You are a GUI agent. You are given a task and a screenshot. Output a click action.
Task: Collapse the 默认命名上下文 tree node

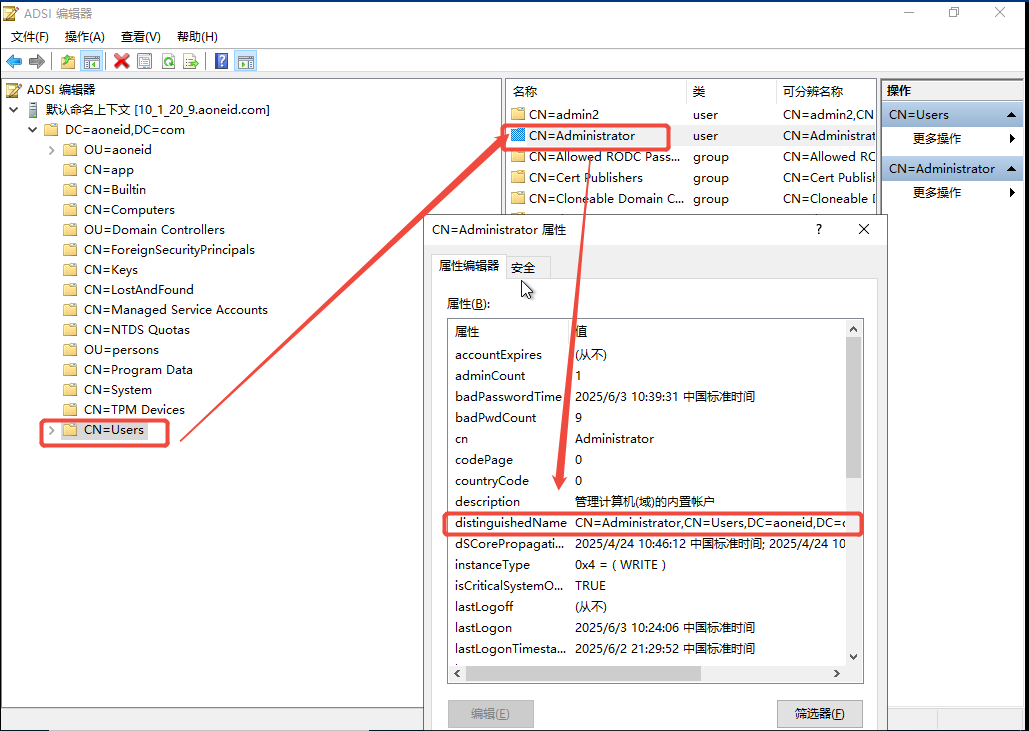14,110
